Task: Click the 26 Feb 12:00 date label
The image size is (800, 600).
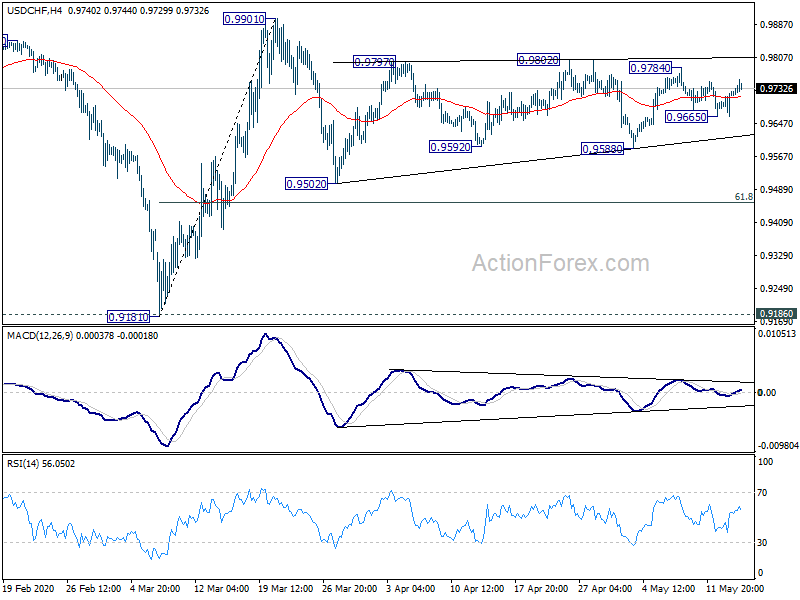Action: point(93,588)
